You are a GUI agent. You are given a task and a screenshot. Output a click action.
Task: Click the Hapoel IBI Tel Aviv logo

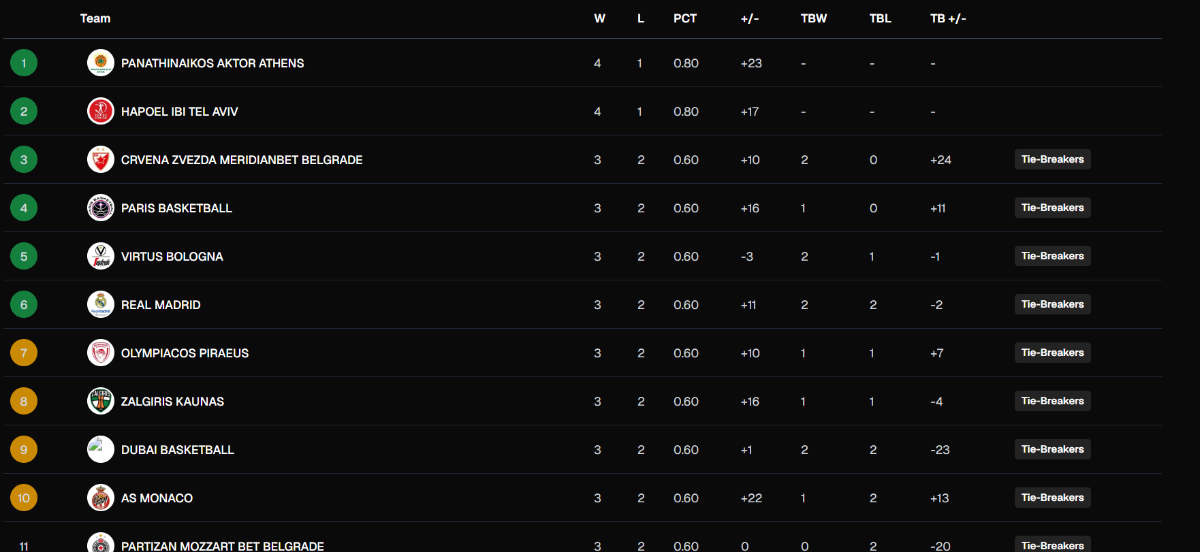click(x=100, y=111)
